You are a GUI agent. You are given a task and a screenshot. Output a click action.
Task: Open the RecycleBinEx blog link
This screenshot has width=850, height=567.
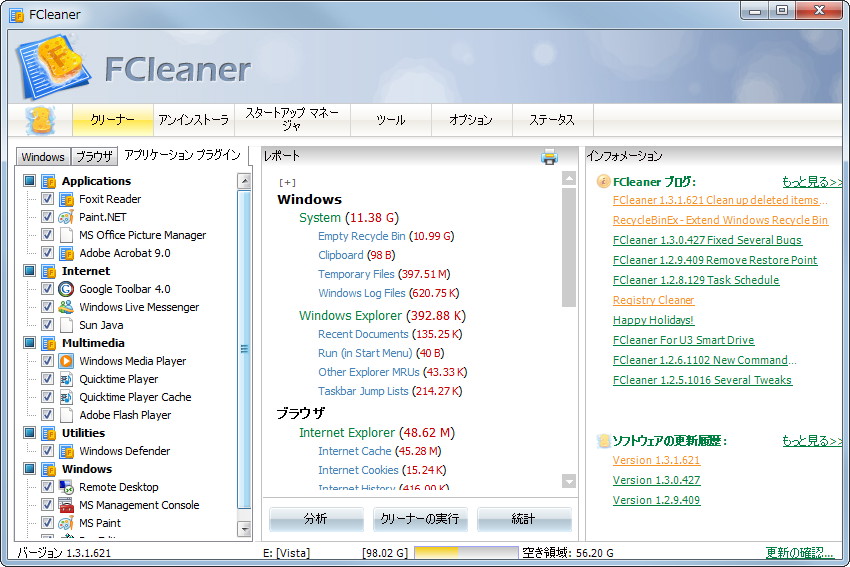pos(720,220)
